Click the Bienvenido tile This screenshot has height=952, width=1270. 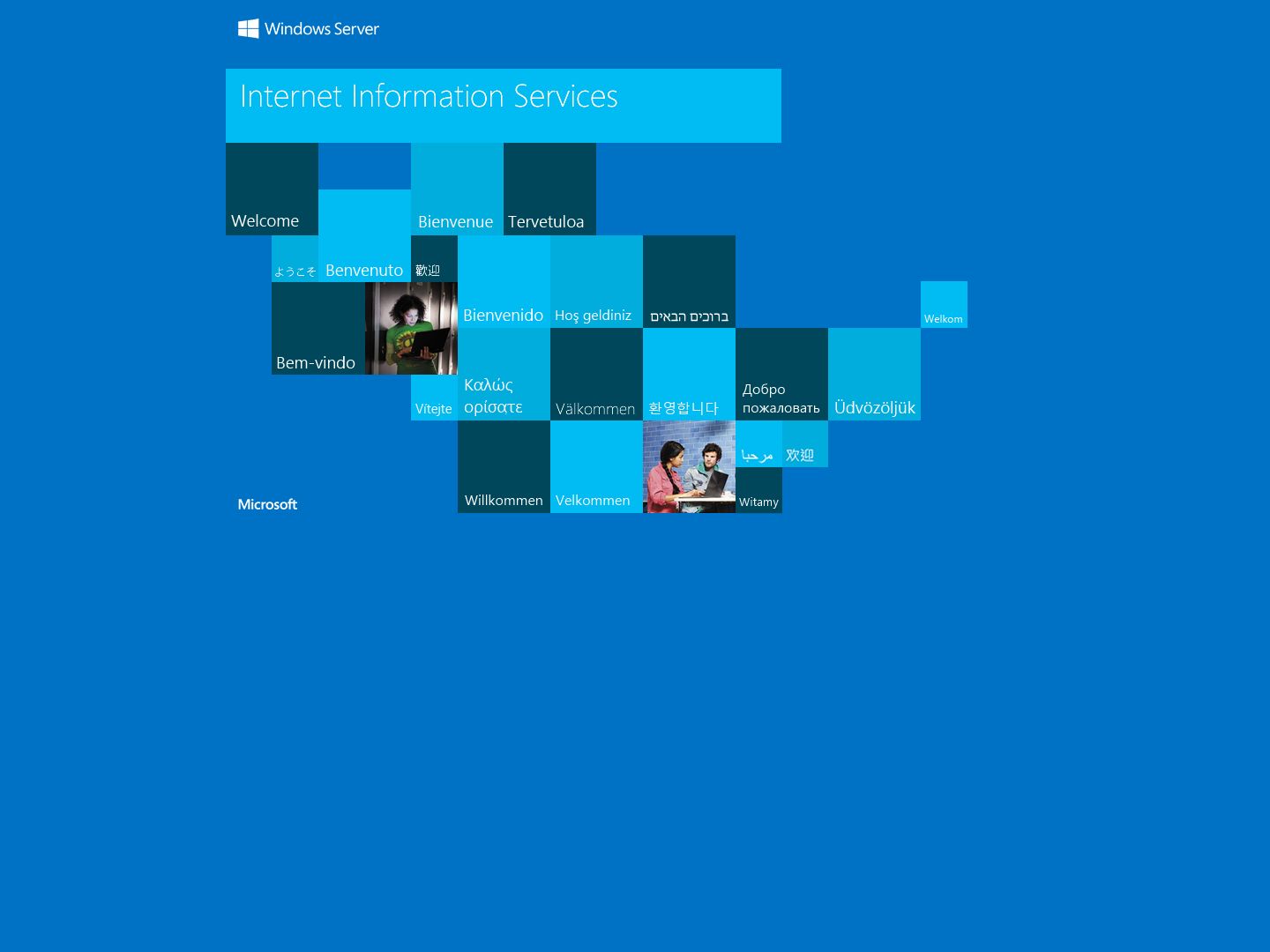coord(504,281)
